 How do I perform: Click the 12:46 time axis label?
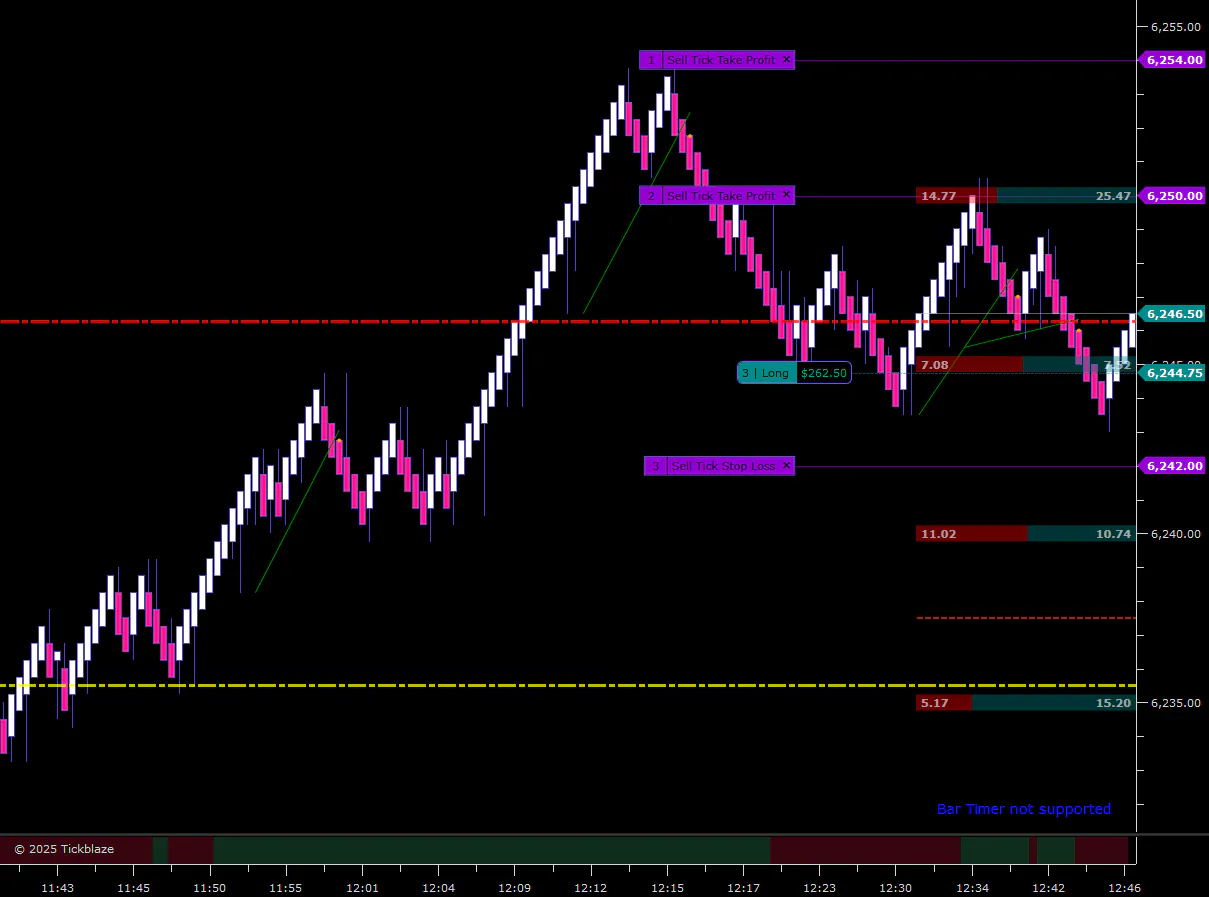coord(1124,888)
